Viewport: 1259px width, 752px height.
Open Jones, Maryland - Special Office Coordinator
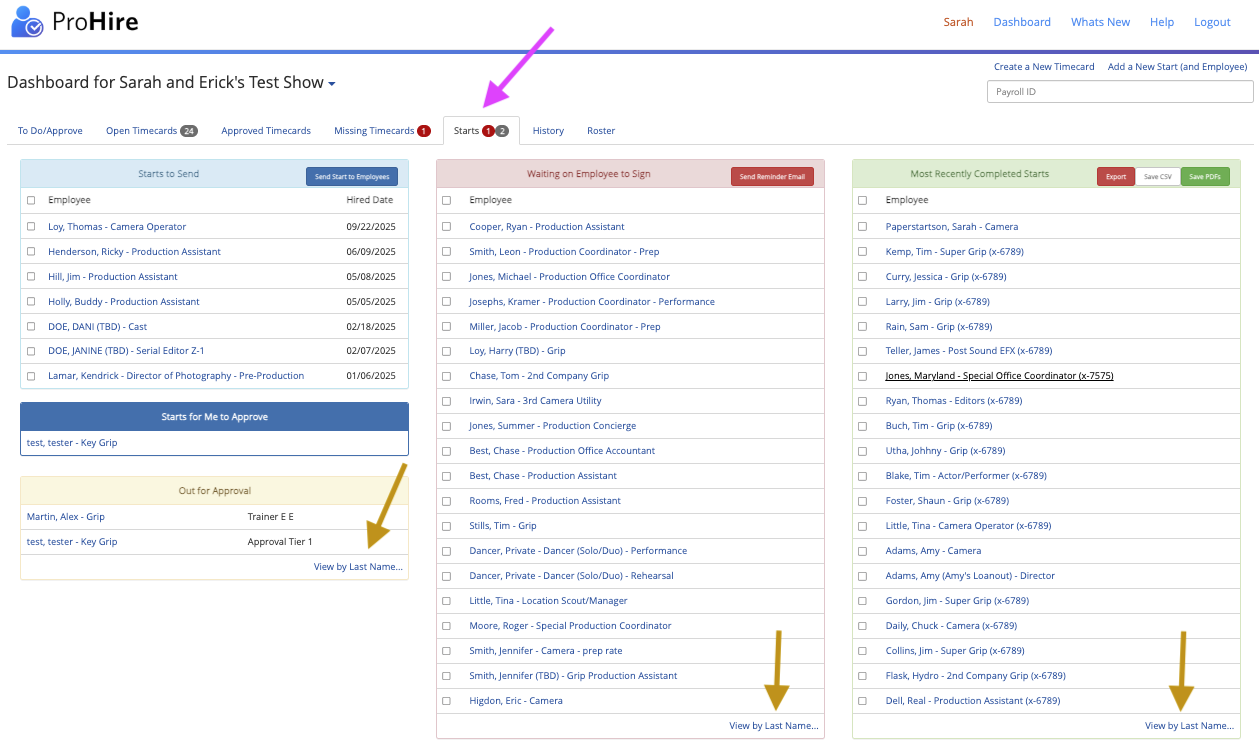999,376
